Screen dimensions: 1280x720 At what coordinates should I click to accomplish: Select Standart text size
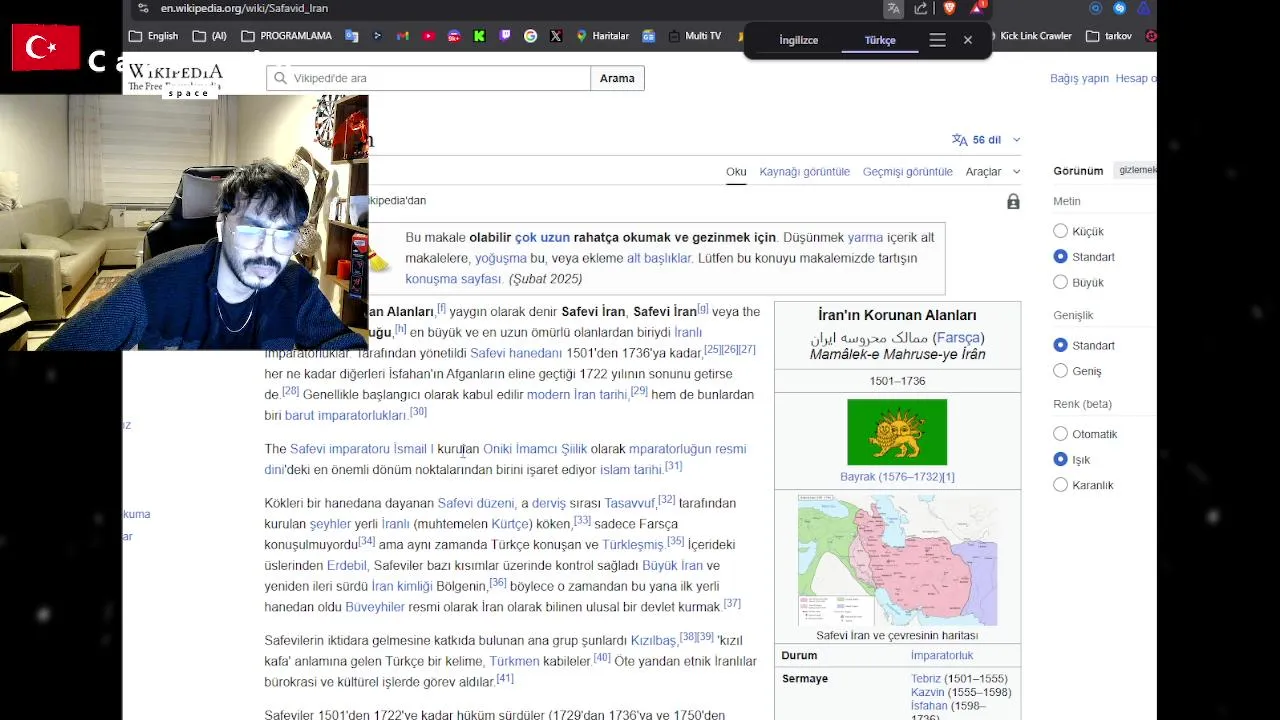click(1061, 257)
